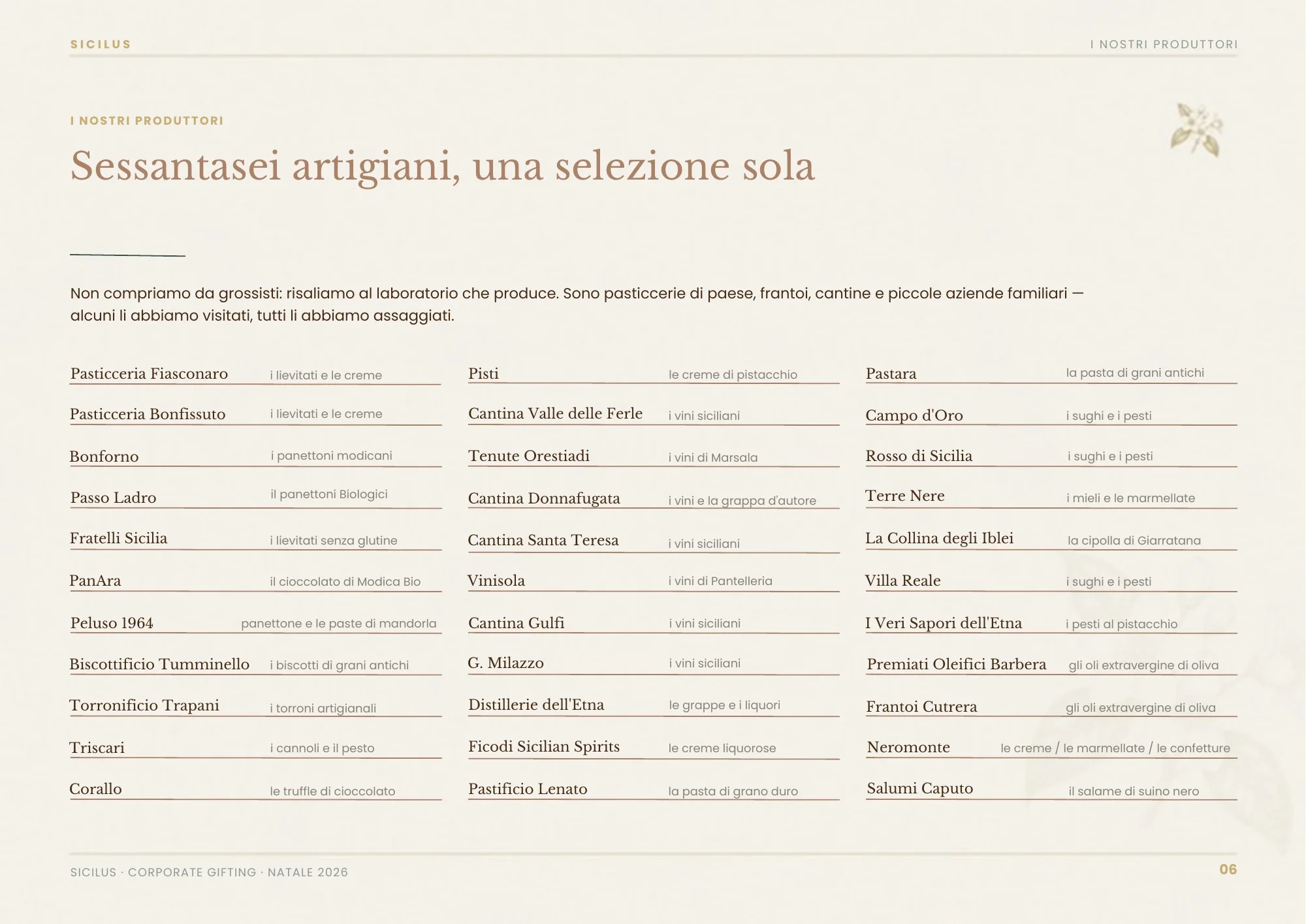1306x924 pixels.
Task: Click footer text 'SICILUS · CORPORATE GIFTING · NATALE 2026'
Action: click(x=209, y=872)
